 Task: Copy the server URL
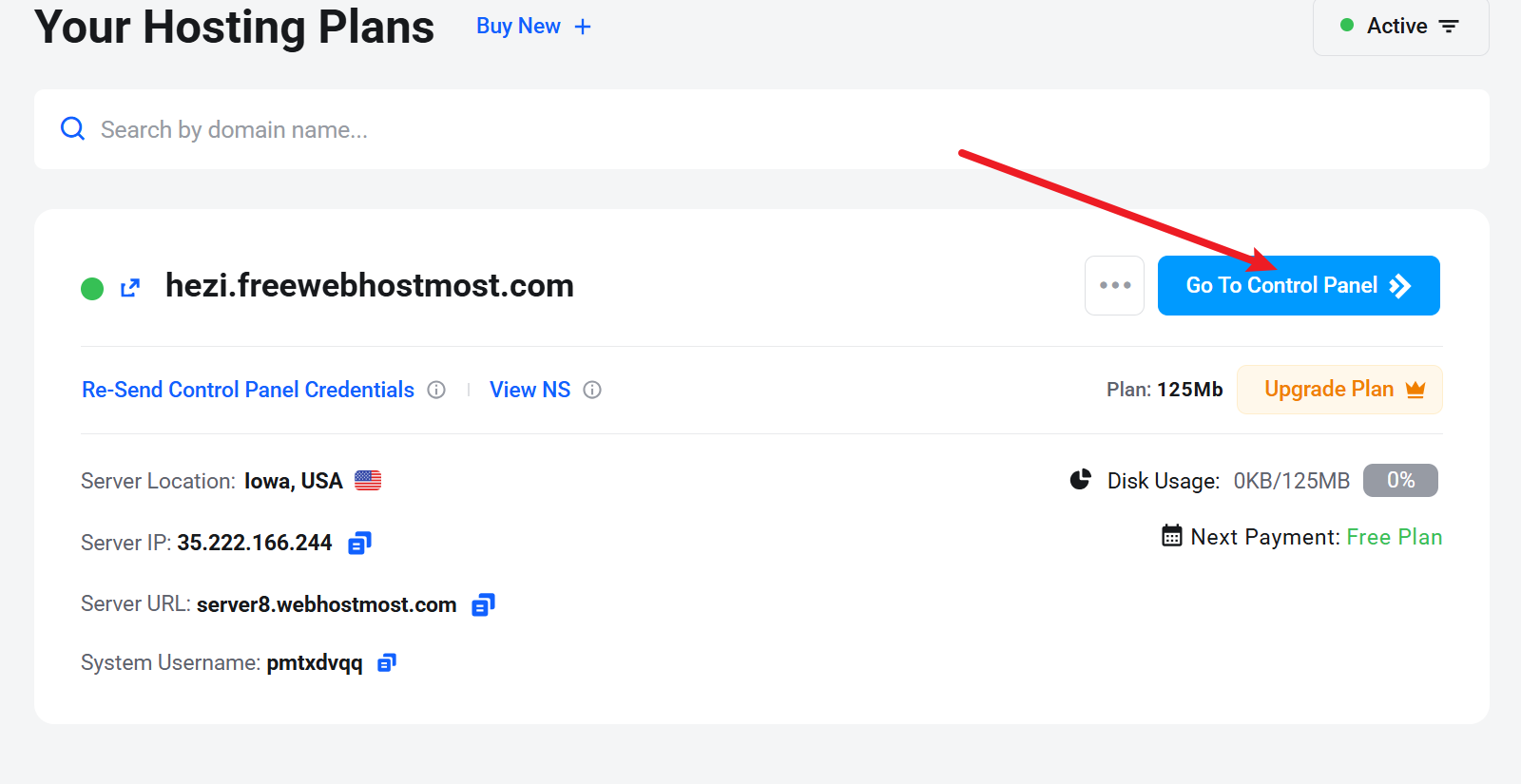click(x=483, y=605)
